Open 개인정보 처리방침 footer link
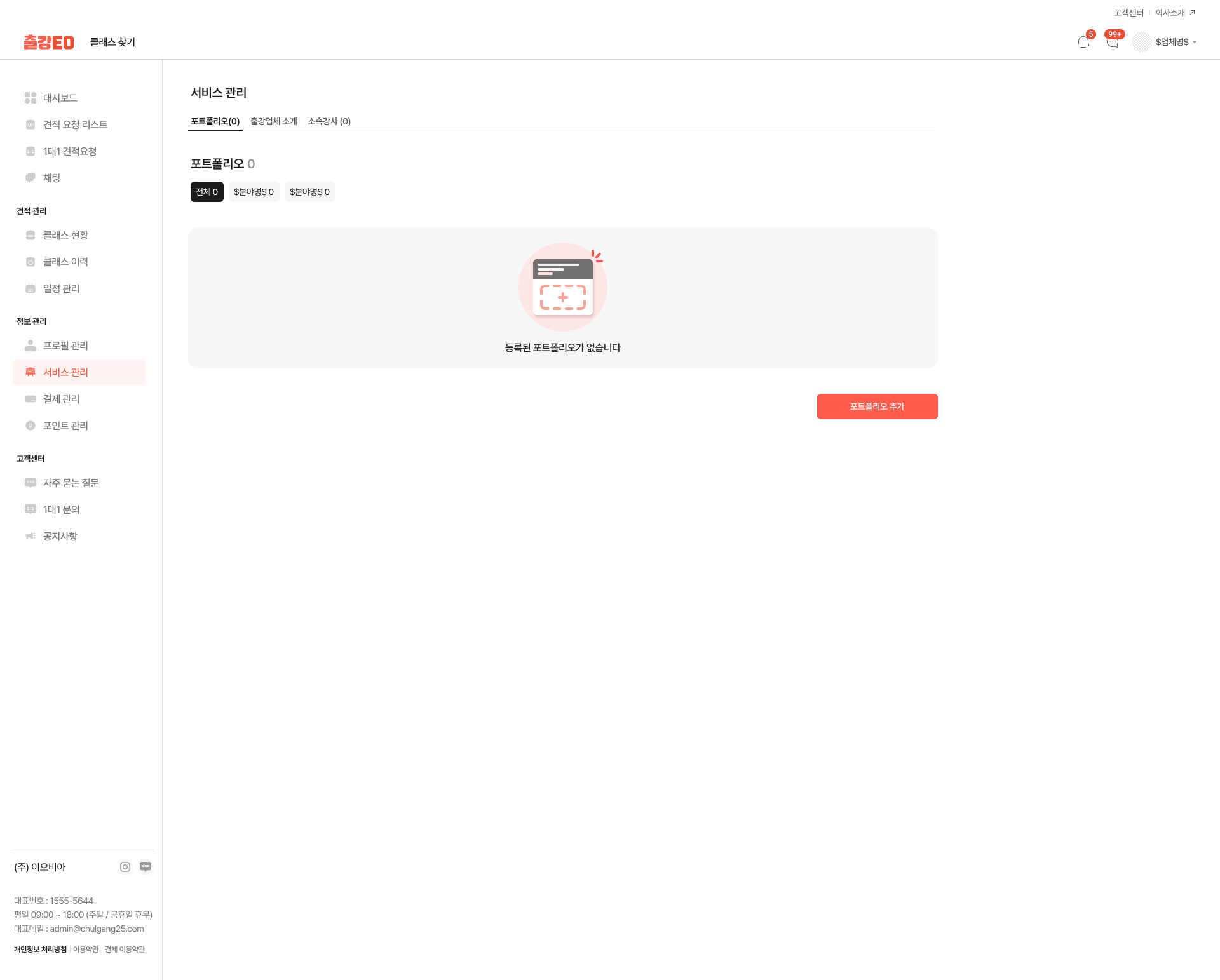Image resolution: width=1220 pixels, height=980 pixels. pos(40,950)
